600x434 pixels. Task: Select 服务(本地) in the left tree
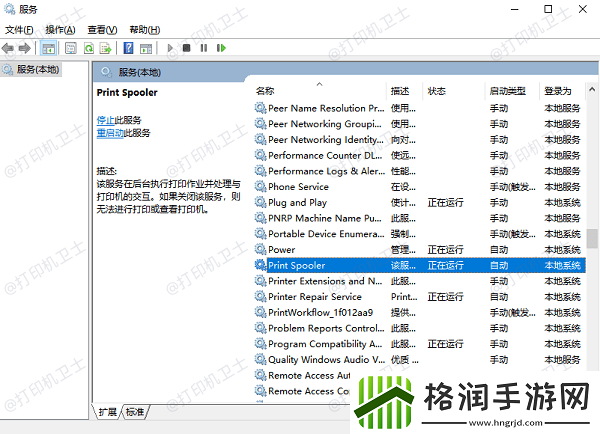tap(38, 70)
